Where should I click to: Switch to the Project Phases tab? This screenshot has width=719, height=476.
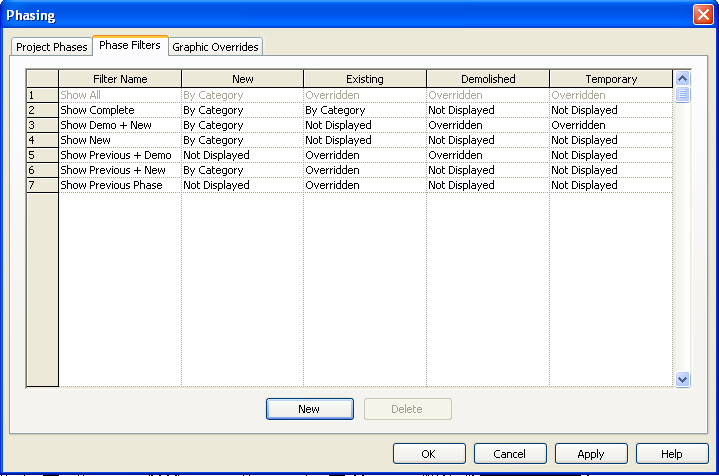pos(52,47)
